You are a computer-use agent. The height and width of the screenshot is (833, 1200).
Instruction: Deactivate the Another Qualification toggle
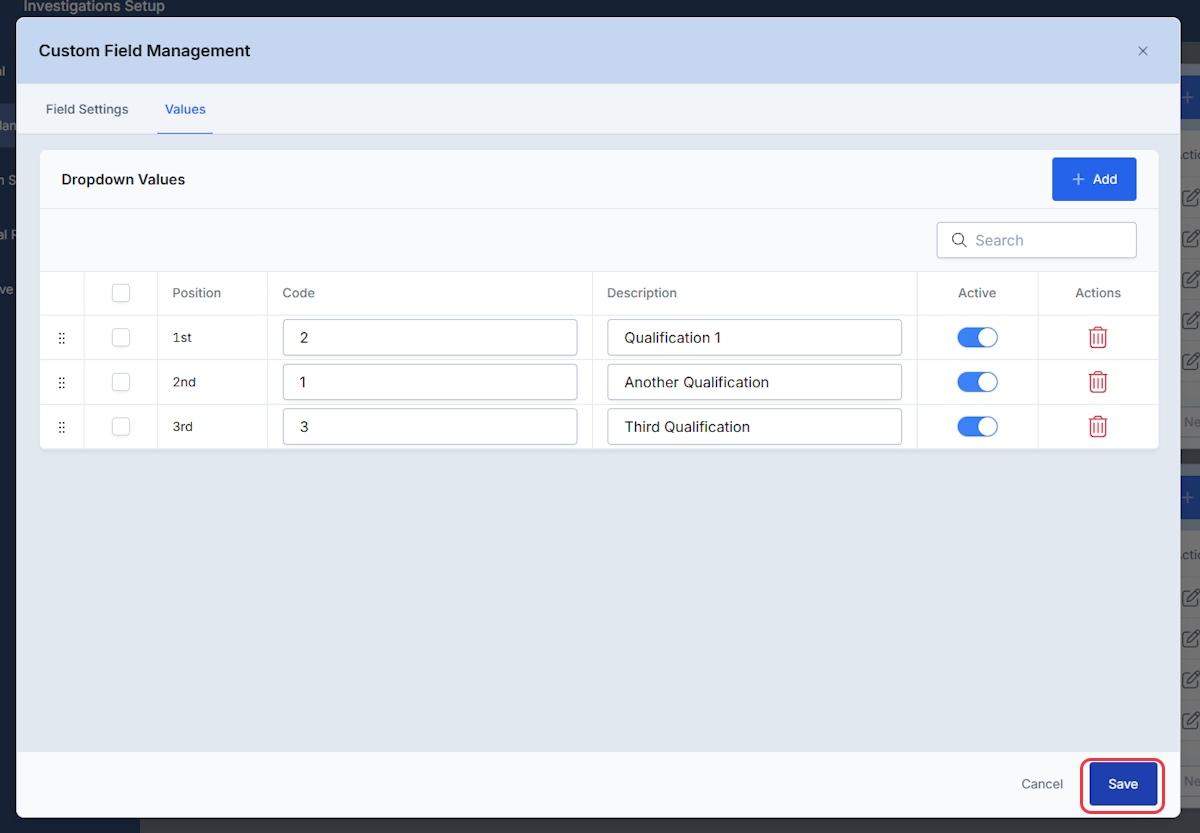978,382
